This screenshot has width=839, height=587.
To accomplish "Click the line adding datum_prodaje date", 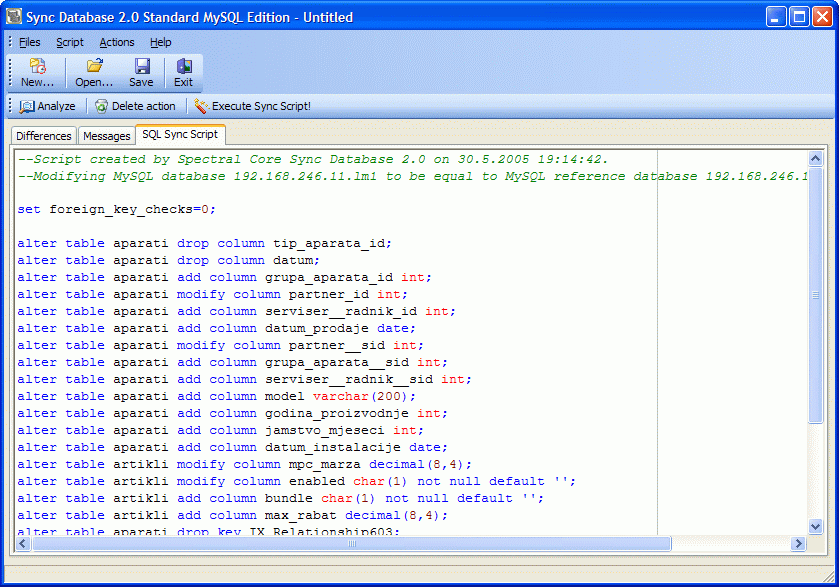I will pos(216,329).
